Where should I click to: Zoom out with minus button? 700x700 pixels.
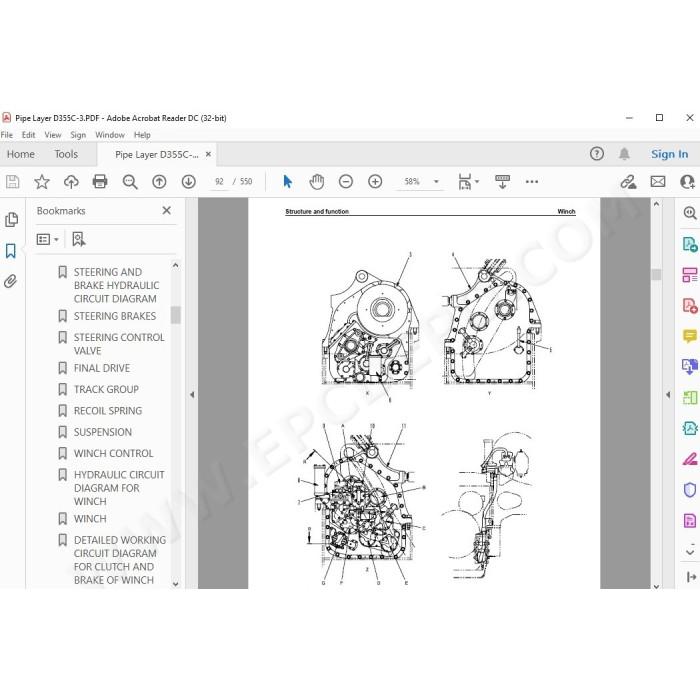346,182
